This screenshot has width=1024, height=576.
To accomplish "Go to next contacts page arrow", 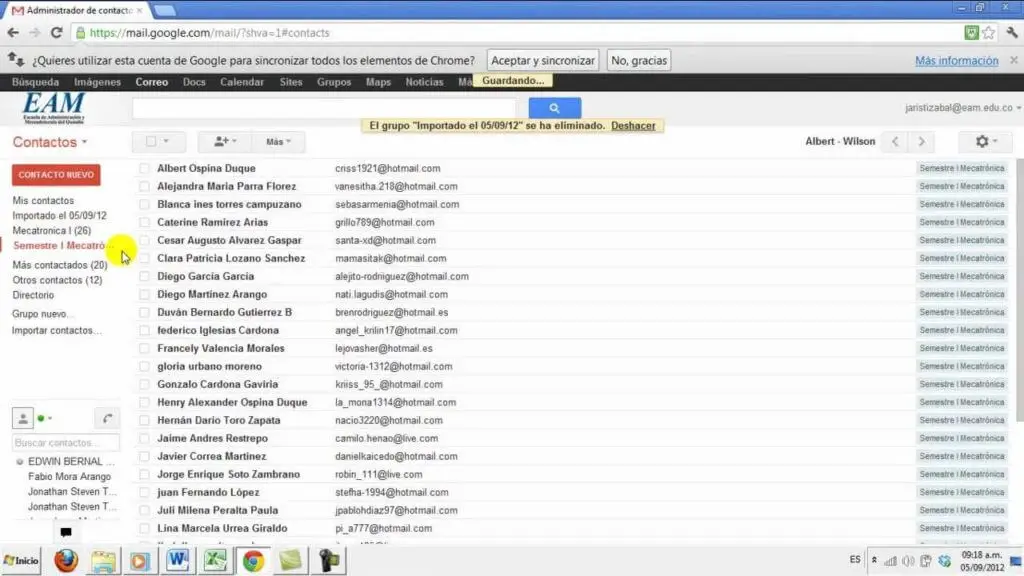I will 921,142.
